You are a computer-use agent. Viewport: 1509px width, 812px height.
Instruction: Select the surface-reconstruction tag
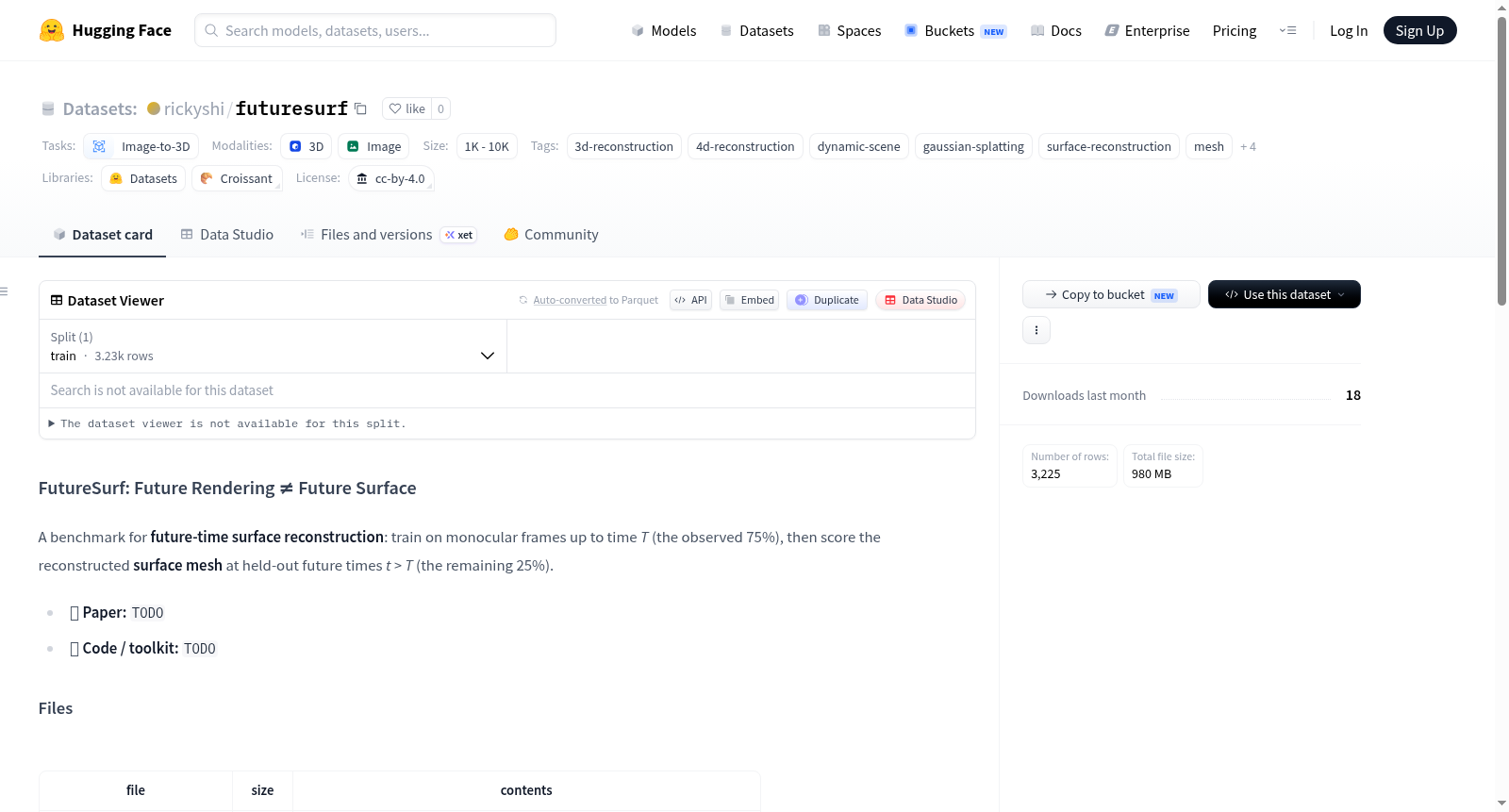coord(1109,146)
